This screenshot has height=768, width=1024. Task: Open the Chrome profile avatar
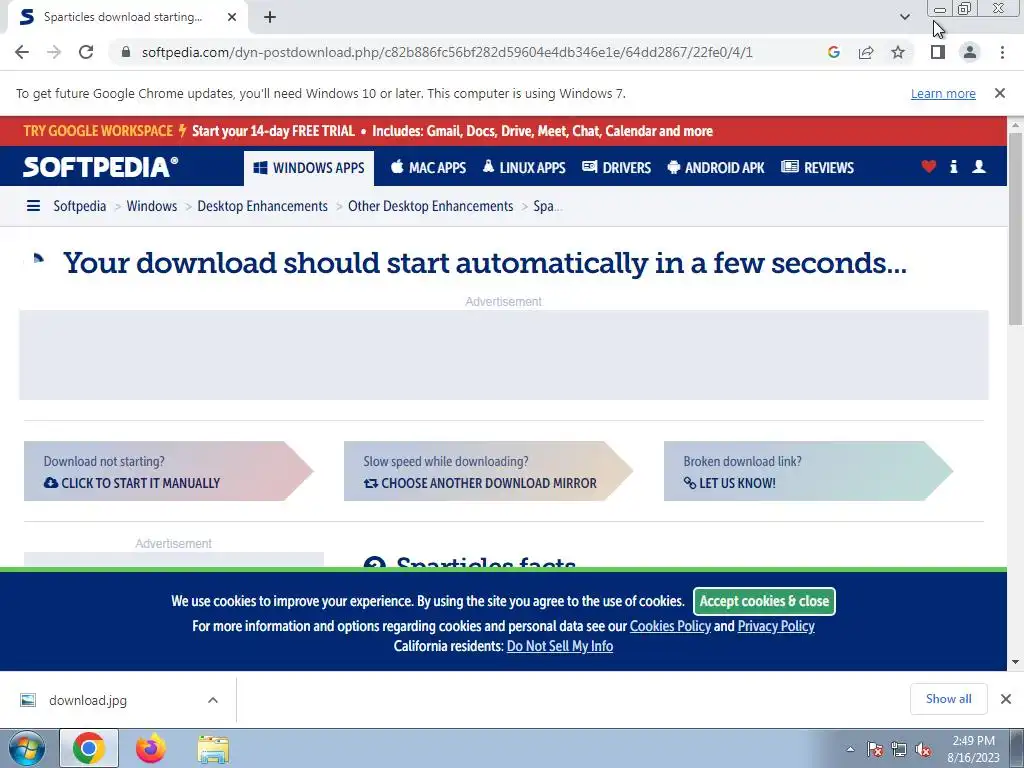click(x=970, y=52)
